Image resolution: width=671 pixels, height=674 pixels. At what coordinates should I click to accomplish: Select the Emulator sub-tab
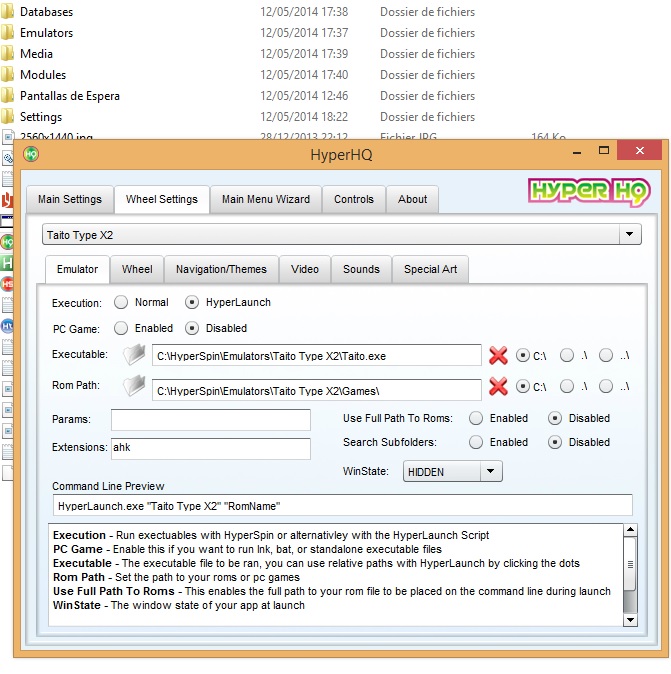pyautogui.click(x=77, y=270)
